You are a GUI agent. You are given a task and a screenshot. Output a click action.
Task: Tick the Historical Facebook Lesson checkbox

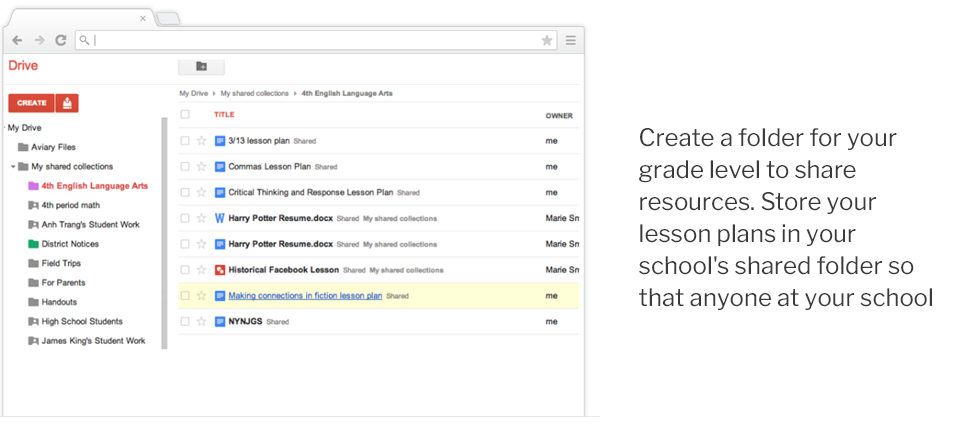pos(184,270)
